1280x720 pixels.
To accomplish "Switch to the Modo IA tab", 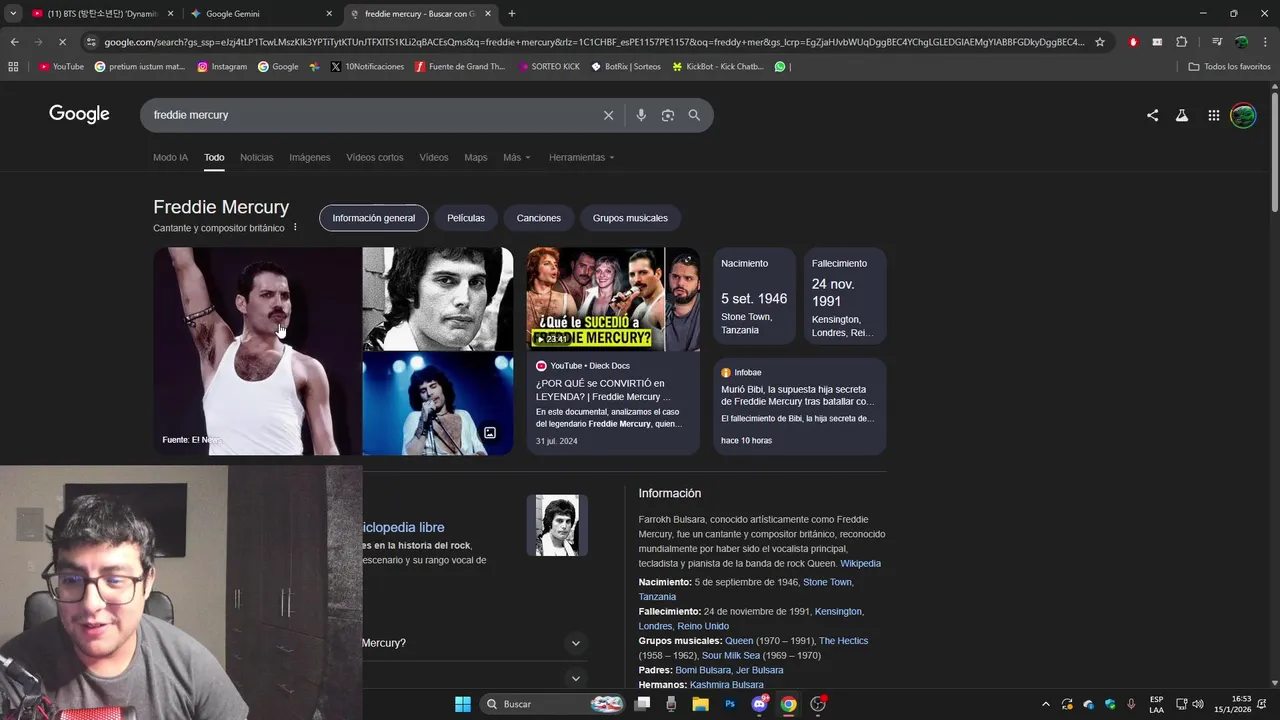I will [170, 157].
